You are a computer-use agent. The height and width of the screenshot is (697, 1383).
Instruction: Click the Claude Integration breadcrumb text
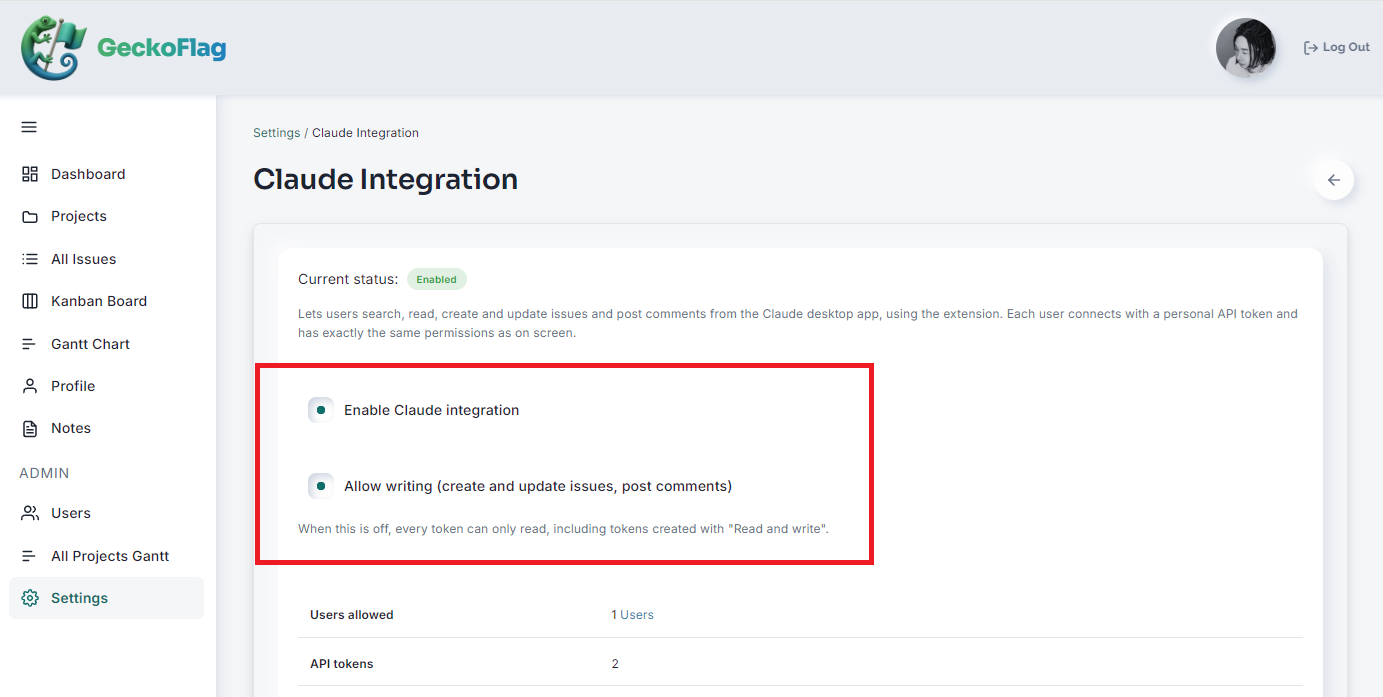pos(365,133)
